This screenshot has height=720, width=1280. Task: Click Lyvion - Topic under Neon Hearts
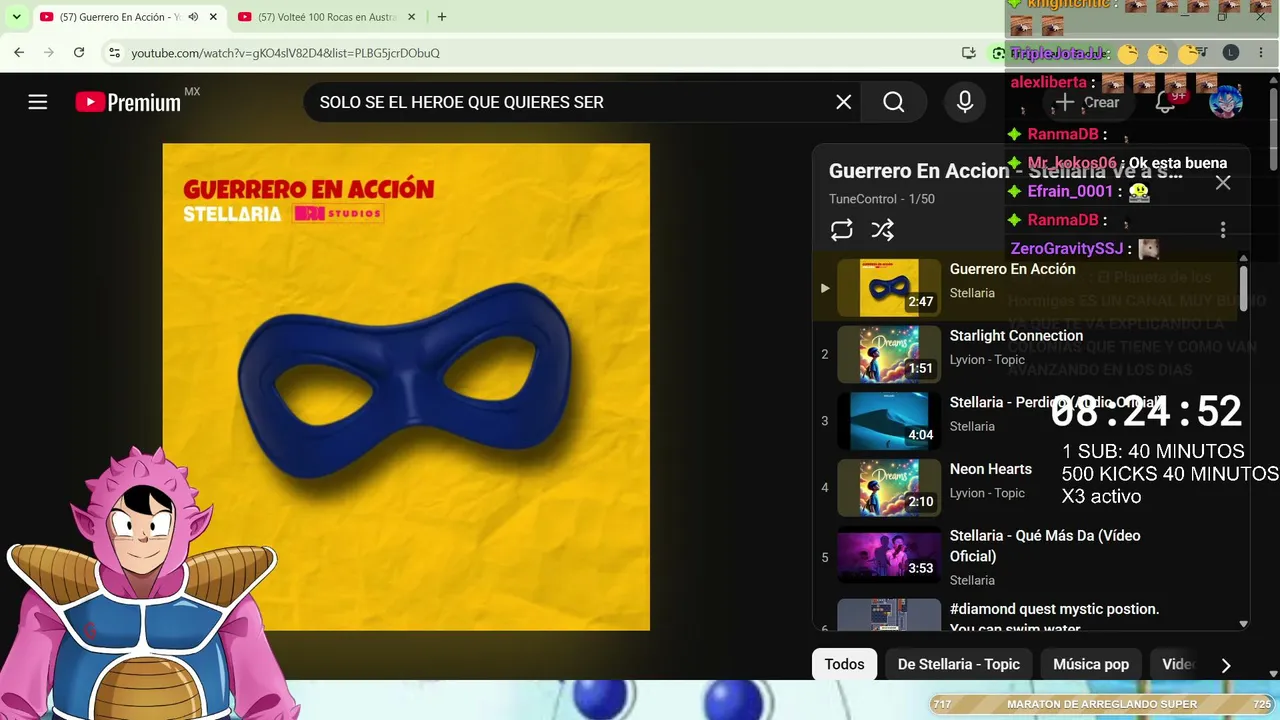(987, 493)
